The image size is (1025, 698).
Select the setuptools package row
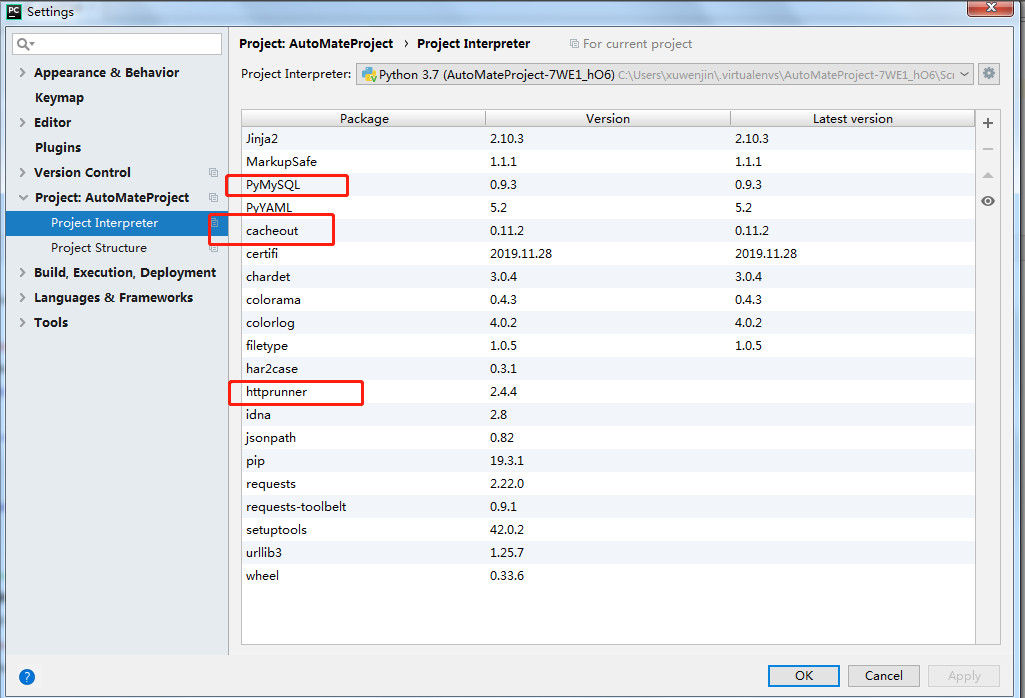click(x=608, y=529)
